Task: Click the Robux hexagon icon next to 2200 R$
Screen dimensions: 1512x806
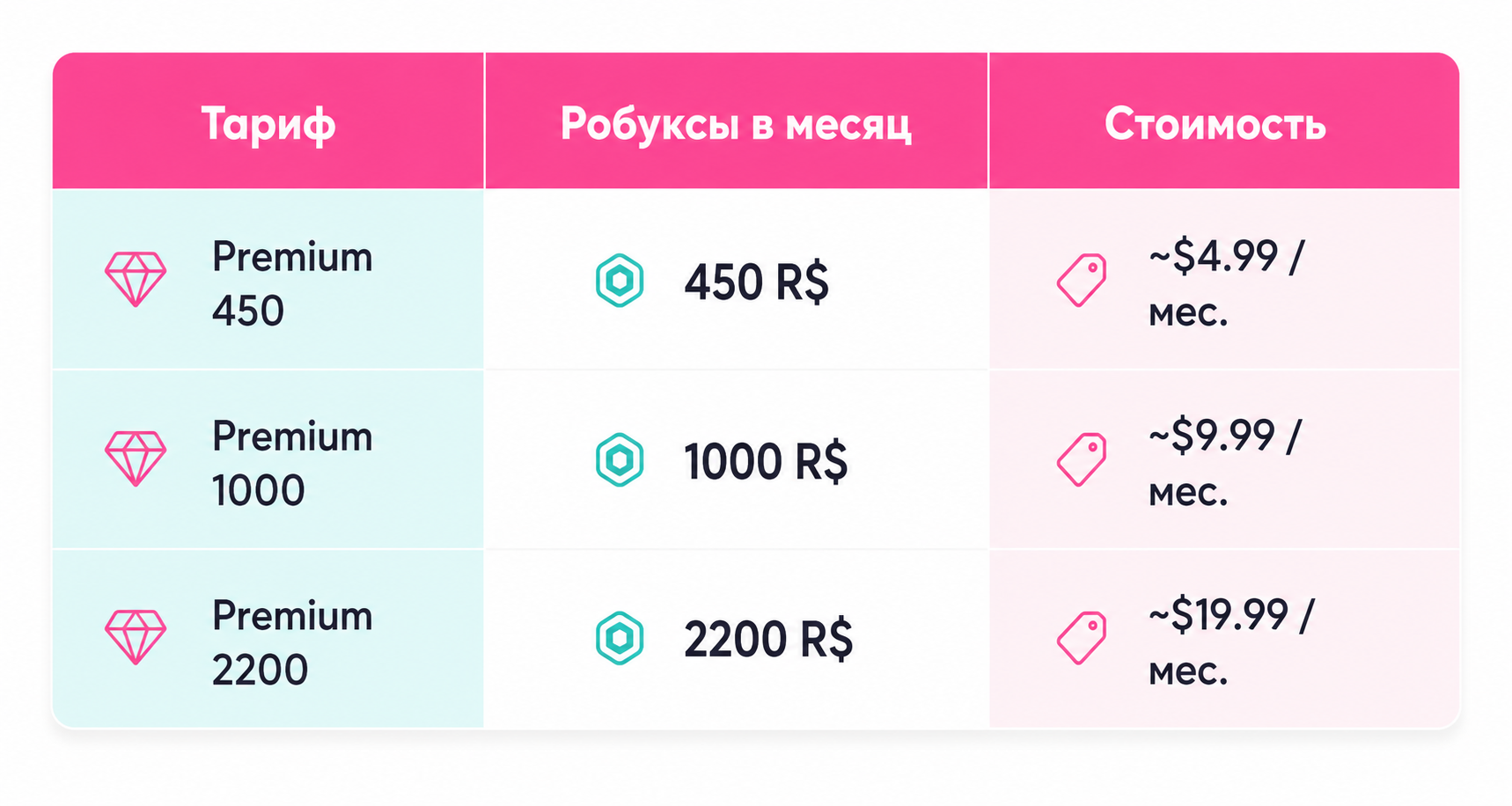Action: [620, 638]
